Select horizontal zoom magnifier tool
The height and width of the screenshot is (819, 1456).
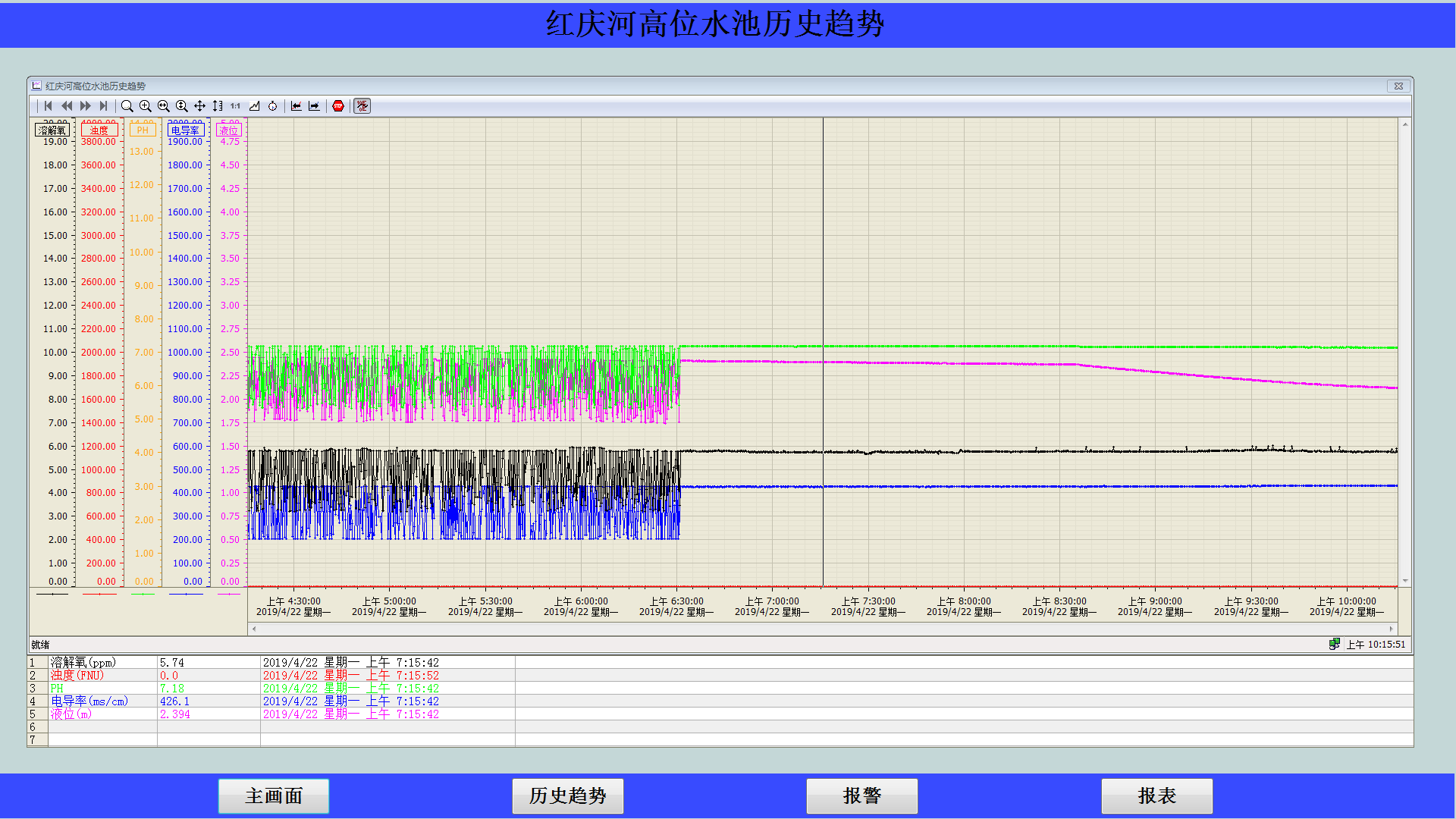pyautogui.click(x=164, y=106)
